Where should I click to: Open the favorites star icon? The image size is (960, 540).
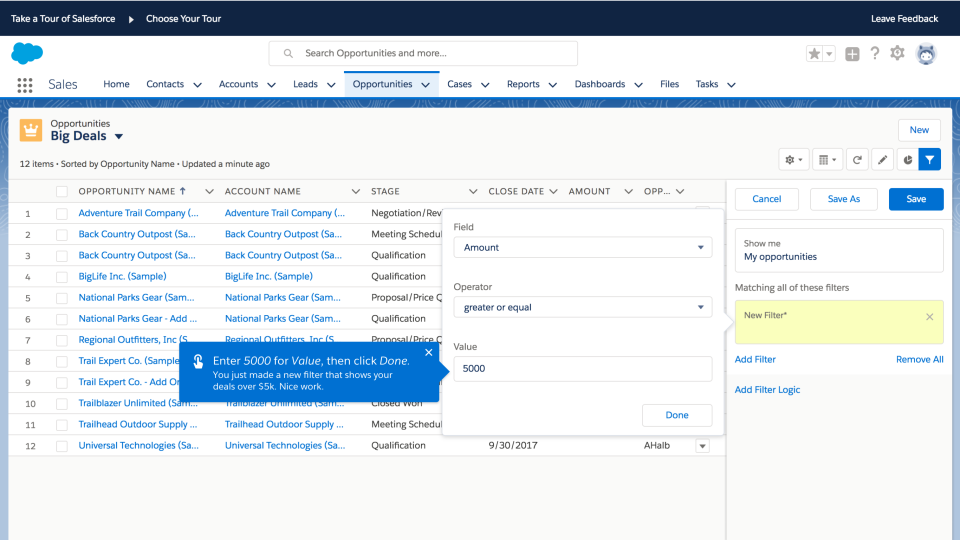pos(814,54)
